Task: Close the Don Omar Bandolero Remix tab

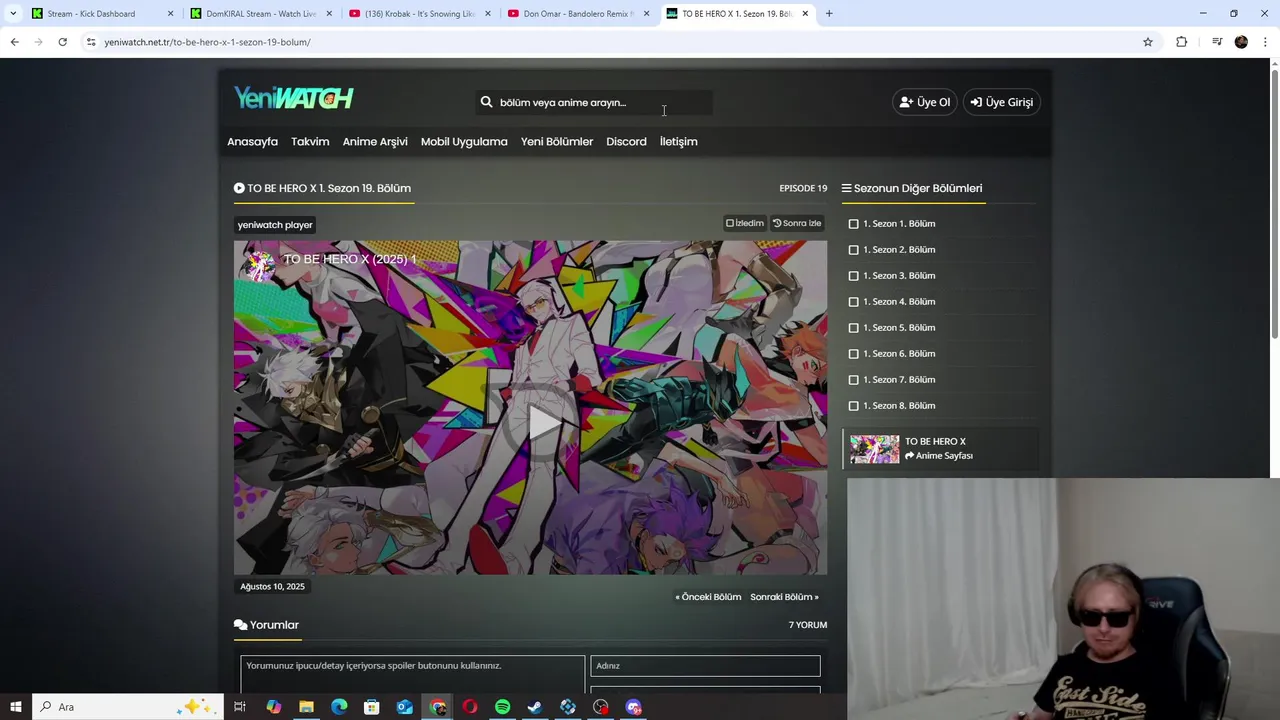Action: tap(646, 14)
